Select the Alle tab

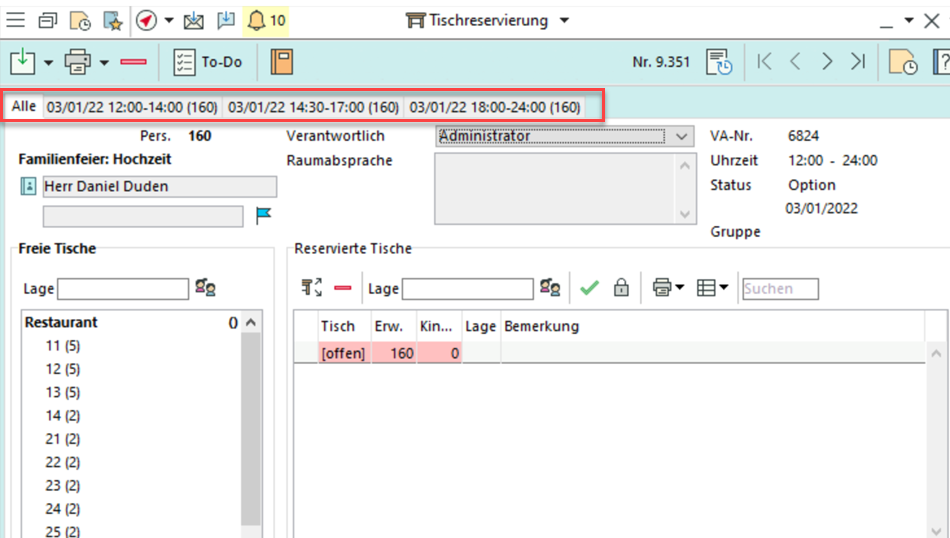click(24, 107)
